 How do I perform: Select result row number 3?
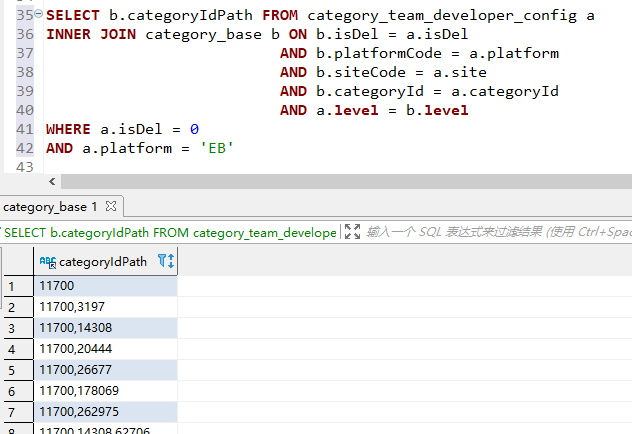[18, 328]
